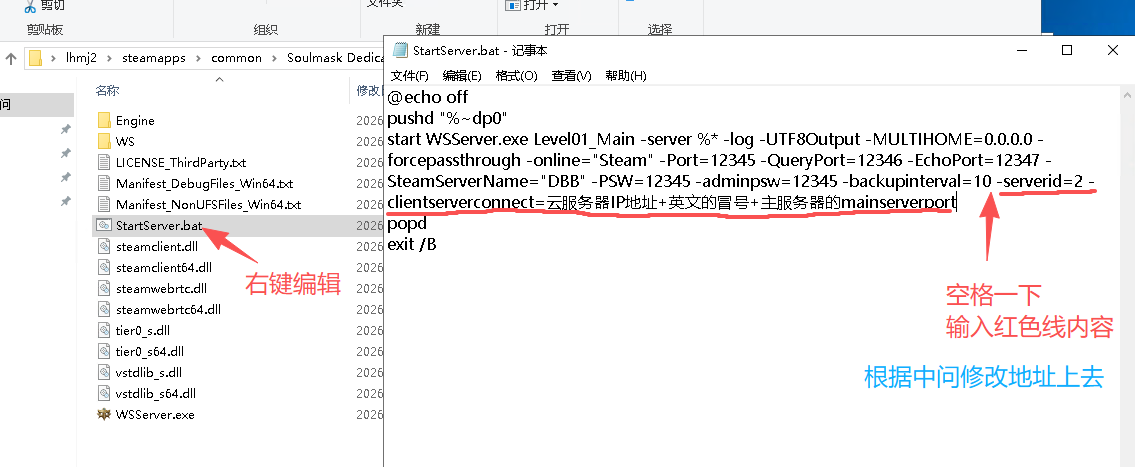Open the 文件(F) menu in Notepad

point(409,75)
